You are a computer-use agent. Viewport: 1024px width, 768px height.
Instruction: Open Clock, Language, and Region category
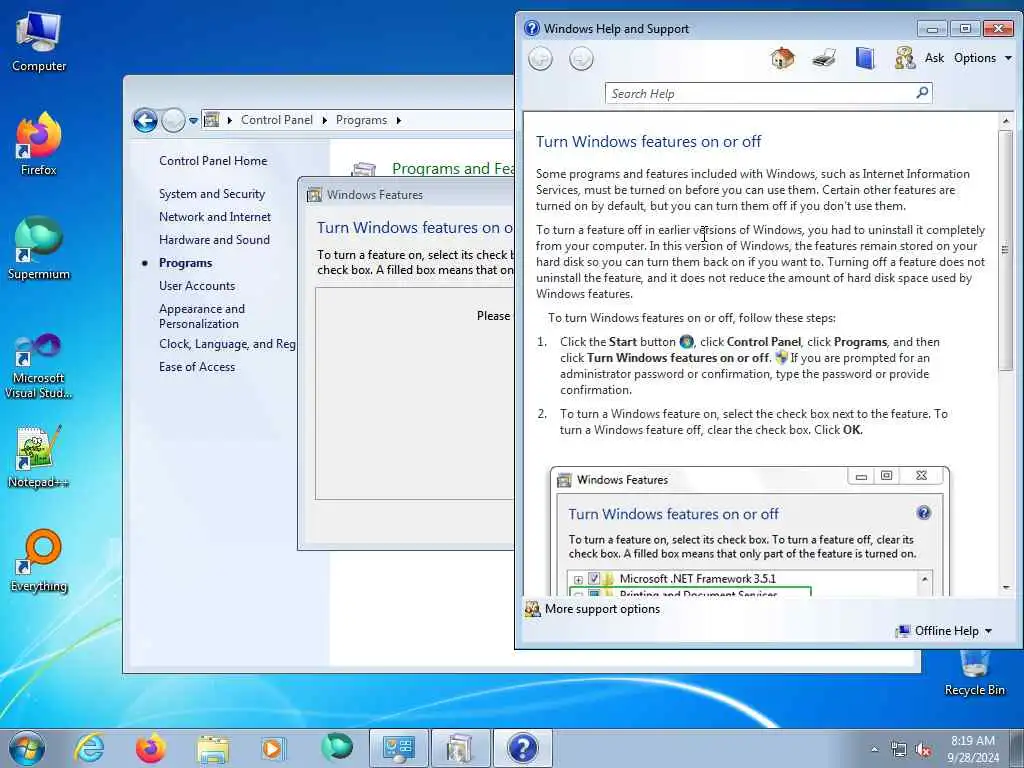(x=227, y=344)
